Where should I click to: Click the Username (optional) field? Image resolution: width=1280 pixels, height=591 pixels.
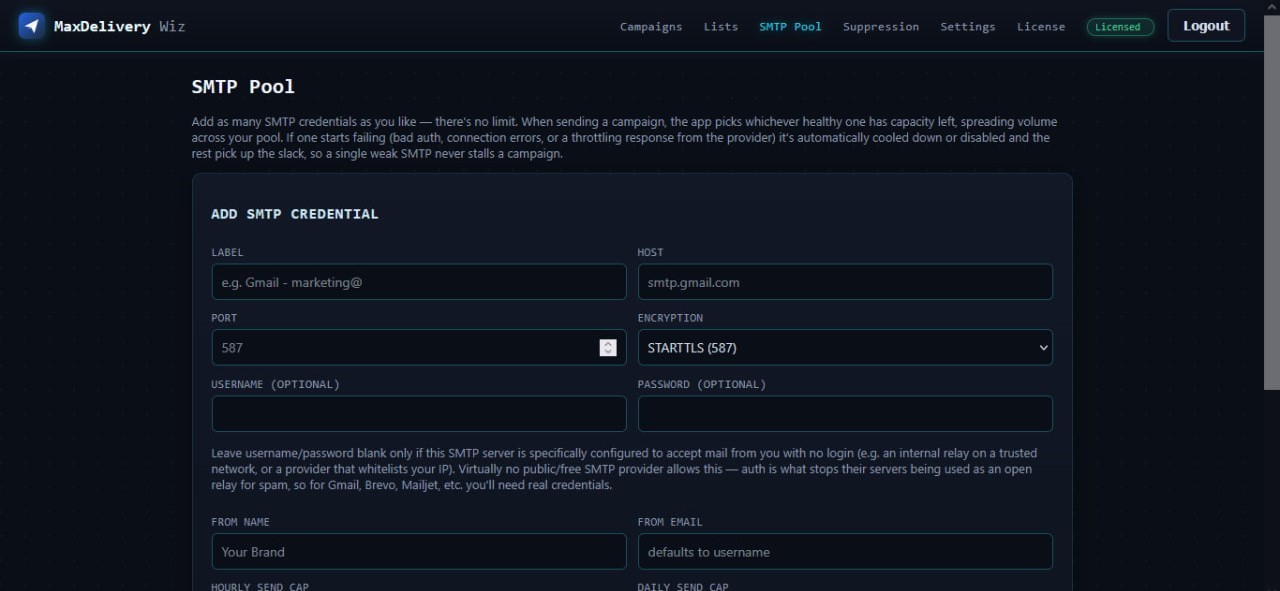point(419,414)
